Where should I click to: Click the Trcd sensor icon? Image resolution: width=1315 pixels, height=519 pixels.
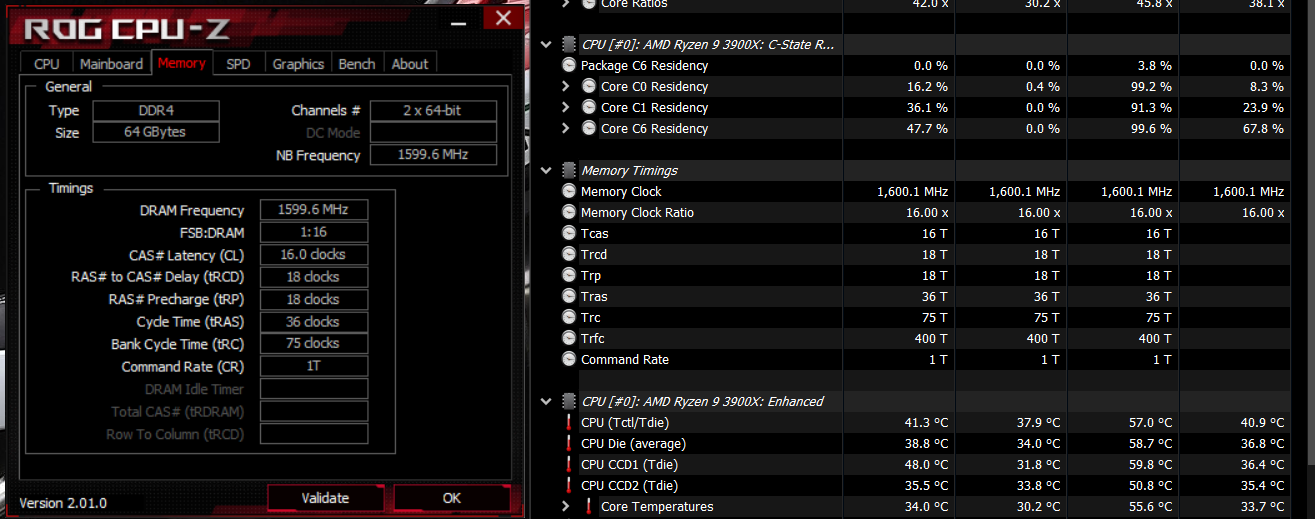[x=569, y=254]
